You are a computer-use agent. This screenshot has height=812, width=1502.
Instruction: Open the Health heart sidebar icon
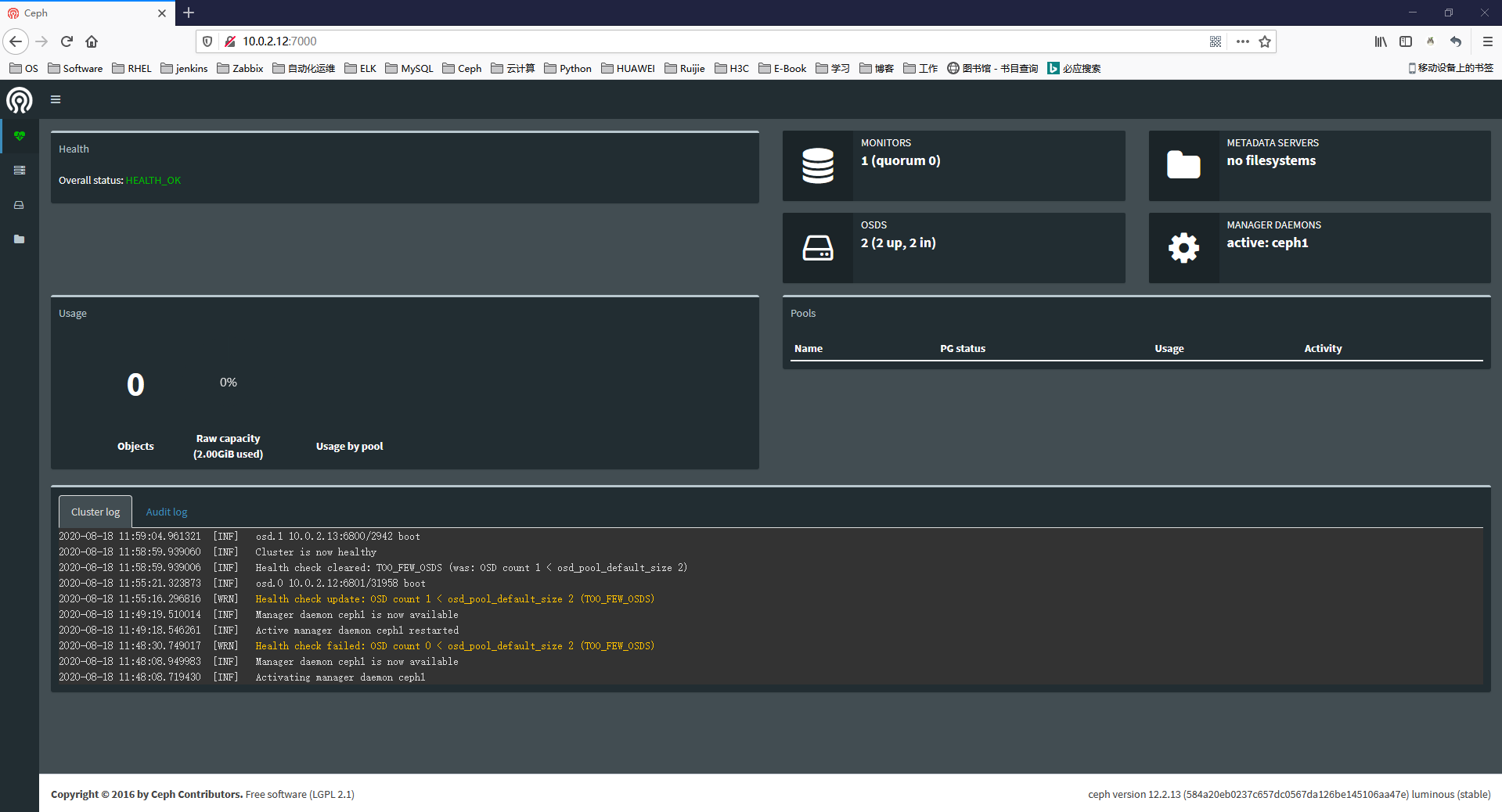coord(20,136)
